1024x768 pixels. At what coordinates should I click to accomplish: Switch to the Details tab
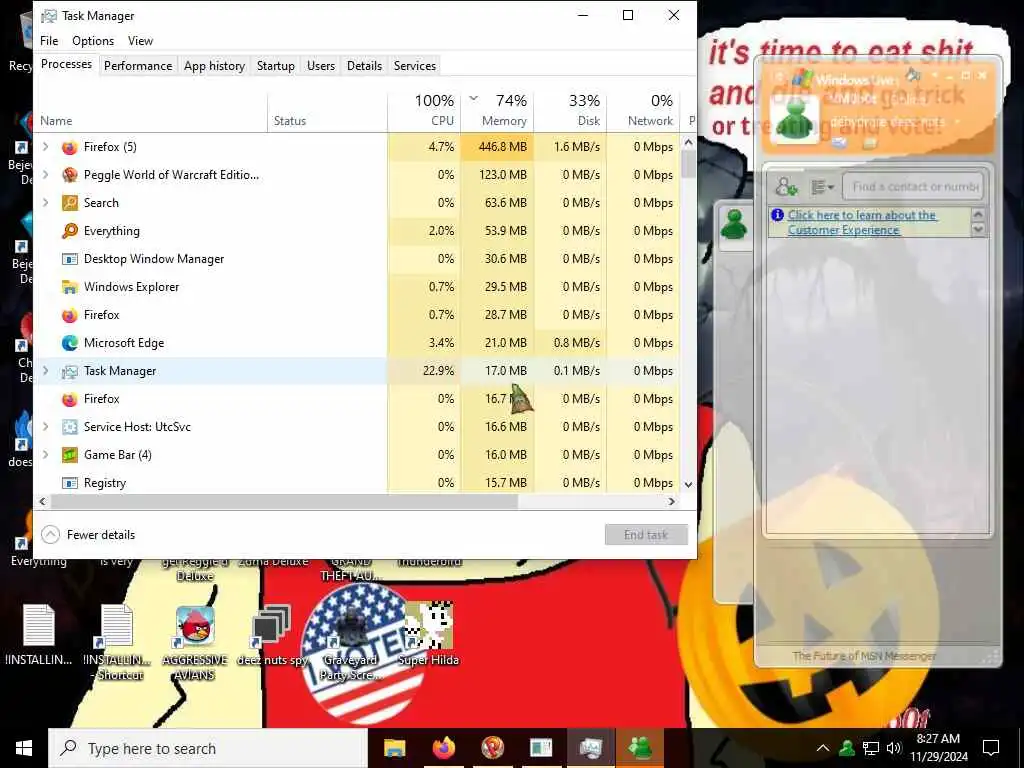[364, 66]
